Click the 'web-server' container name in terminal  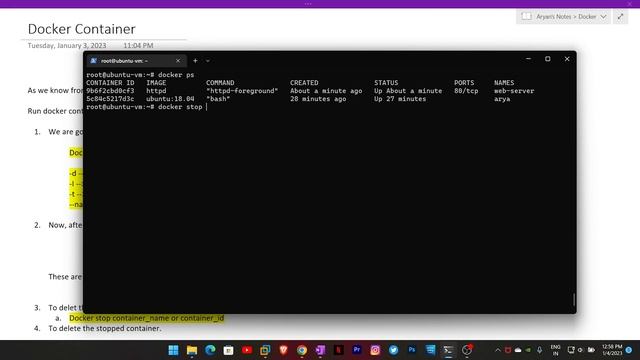point(514,91)
